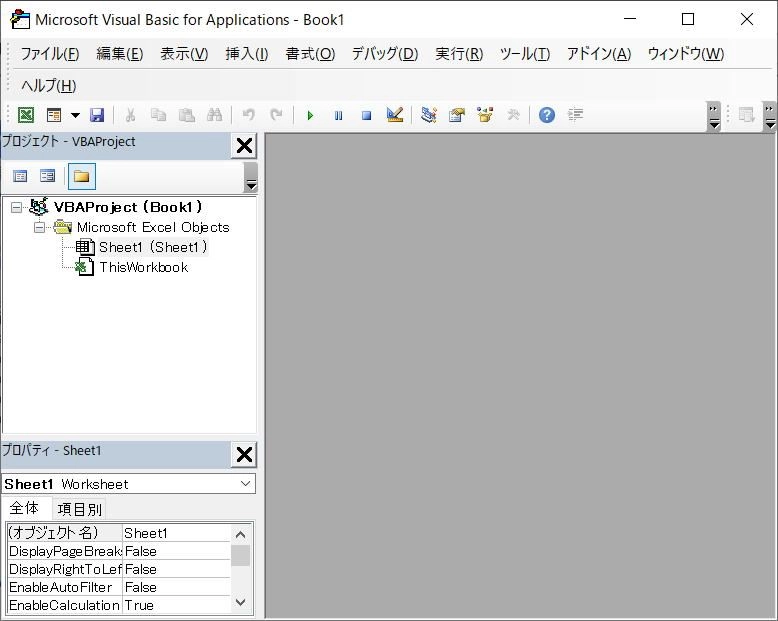Open the デバッグ(D) menu
The width and height of the screenshot is (778, 621).
pyautogui.click(x=385, y=54)
